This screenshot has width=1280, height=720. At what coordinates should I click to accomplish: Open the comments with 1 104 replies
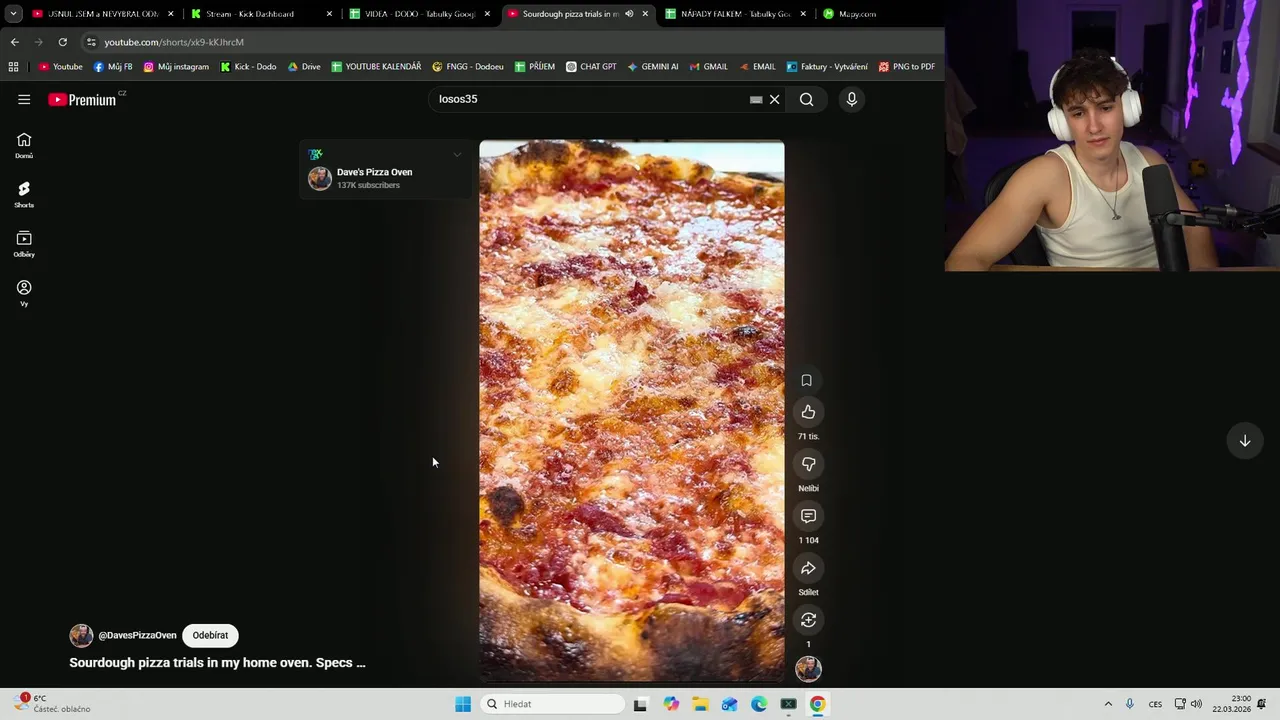click(808, 516)
